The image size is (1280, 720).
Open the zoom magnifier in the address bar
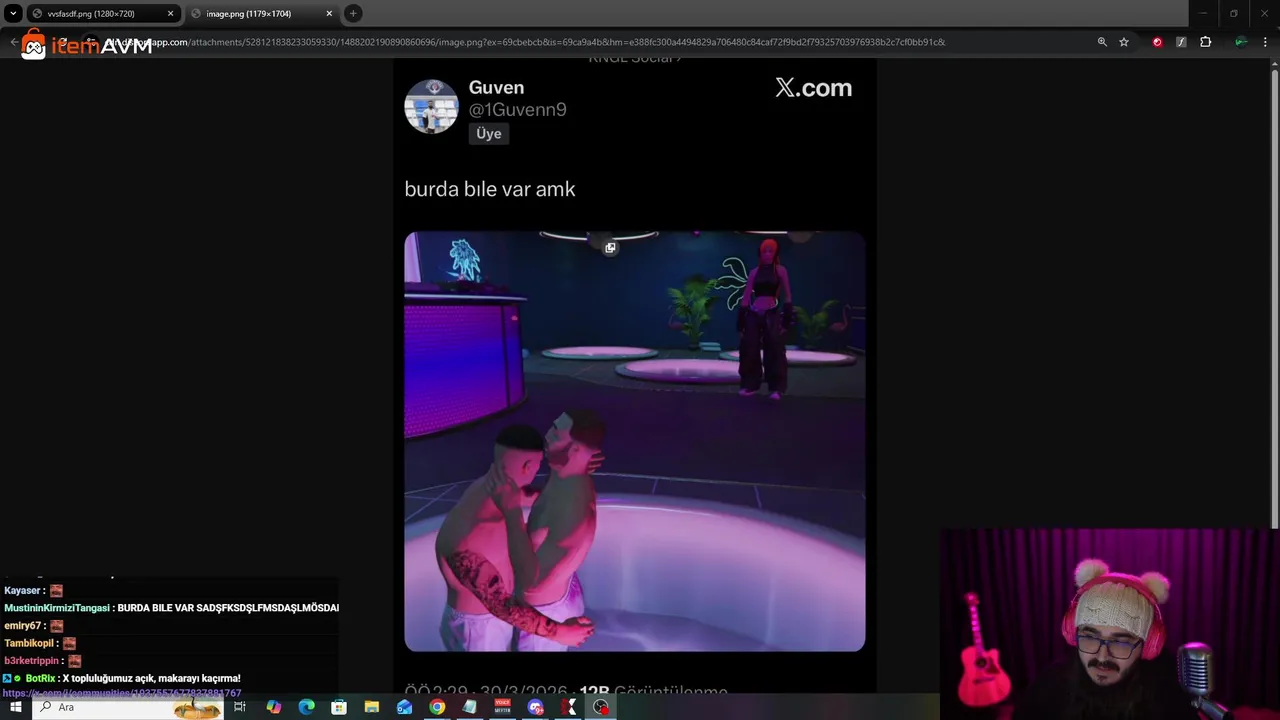(1102, 42)
